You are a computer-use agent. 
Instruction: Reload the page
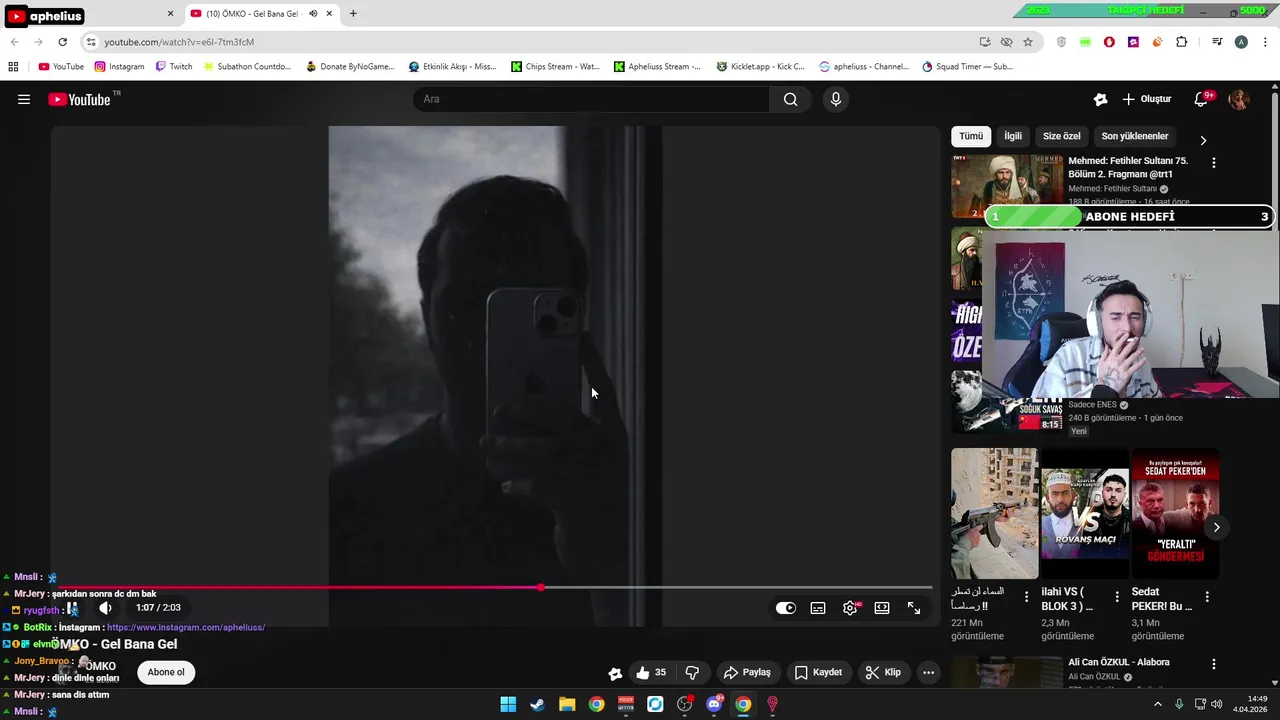click(62, 42)
